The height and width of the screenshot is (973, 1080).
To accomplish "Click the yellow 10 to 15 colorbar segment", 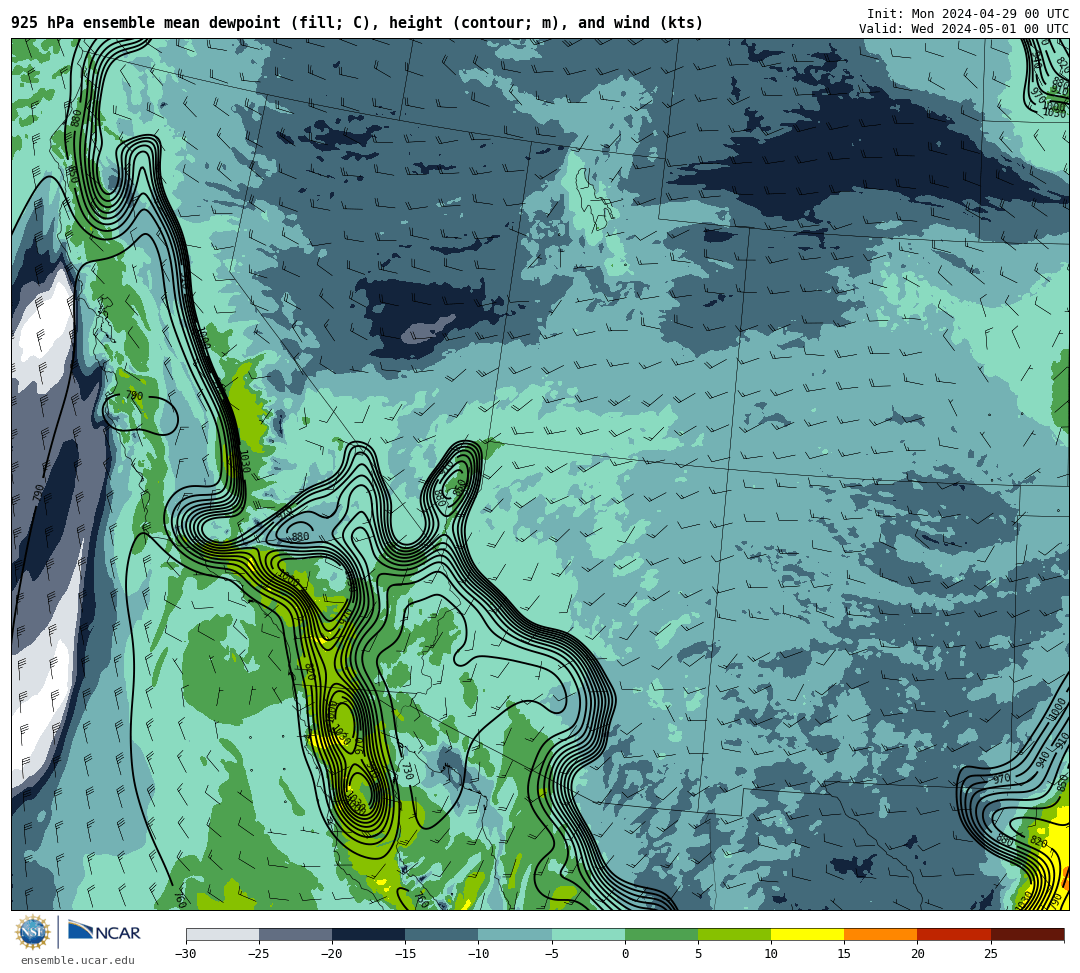I will click(x=807, y=934).
